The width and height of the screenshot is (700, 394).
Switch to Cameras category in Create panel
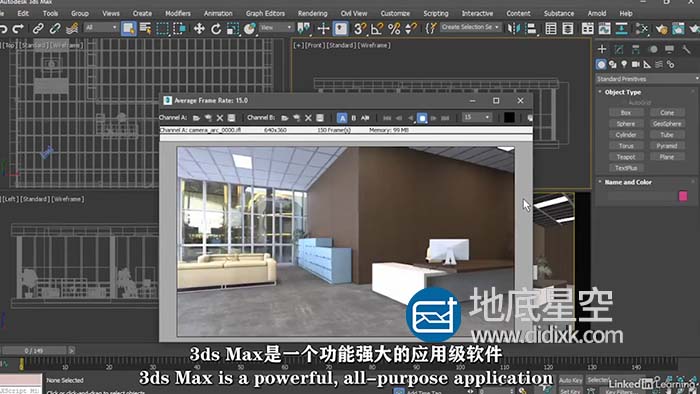(635, 65)
